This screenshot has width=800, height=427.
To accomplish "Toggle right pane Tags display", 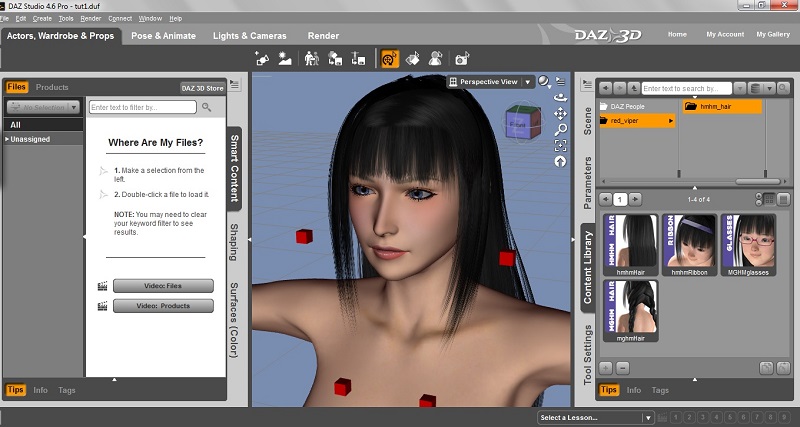I will pos(660,390).
